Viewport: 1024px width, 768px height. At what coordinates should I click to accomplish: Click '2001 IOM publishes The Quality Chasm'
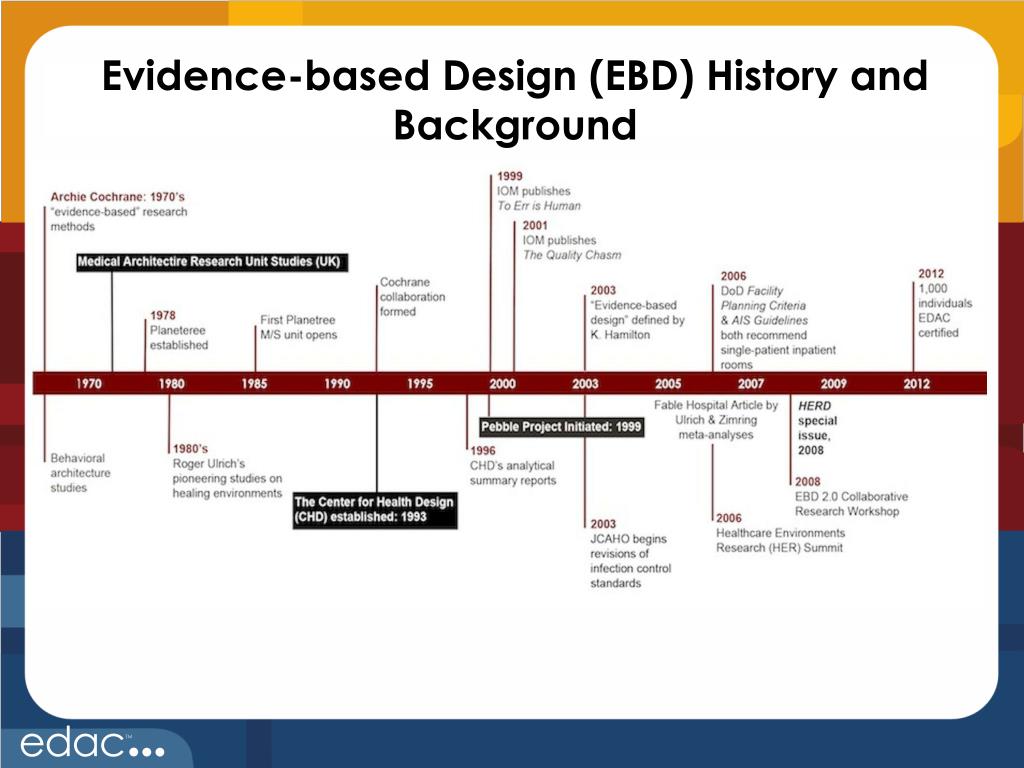pos(571,240)
